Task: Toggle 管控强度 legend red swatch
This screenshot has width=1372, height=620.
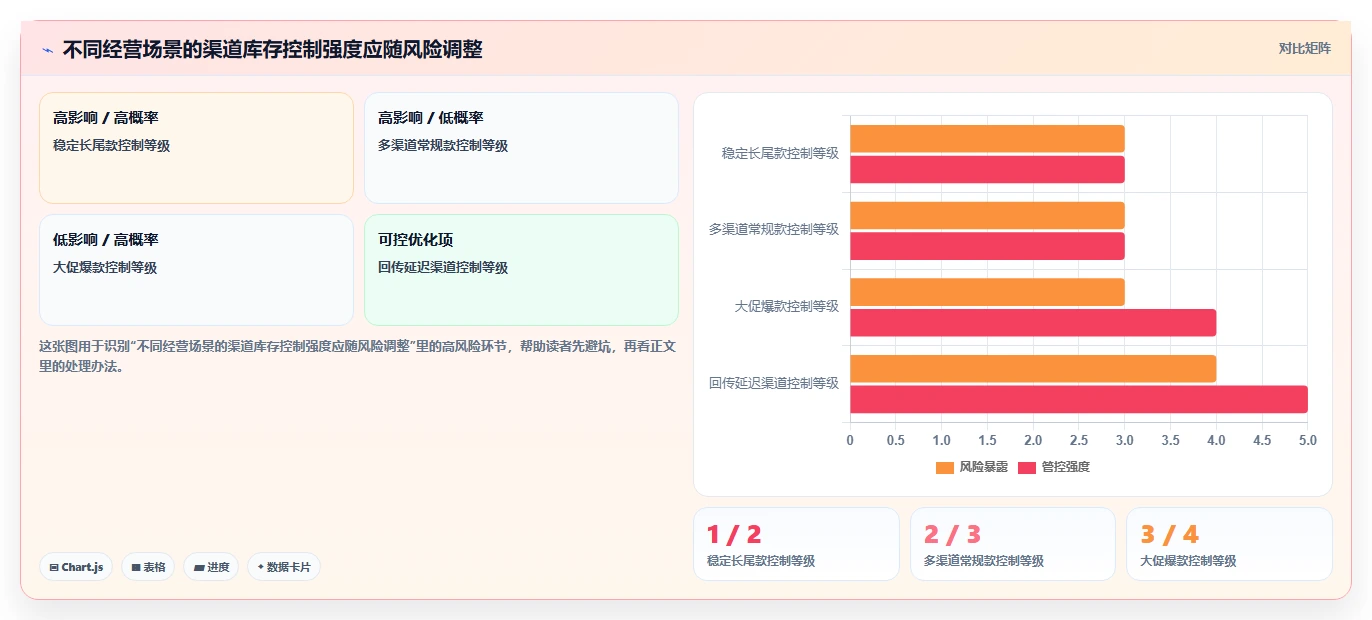Action: (x=1027, y=467)
